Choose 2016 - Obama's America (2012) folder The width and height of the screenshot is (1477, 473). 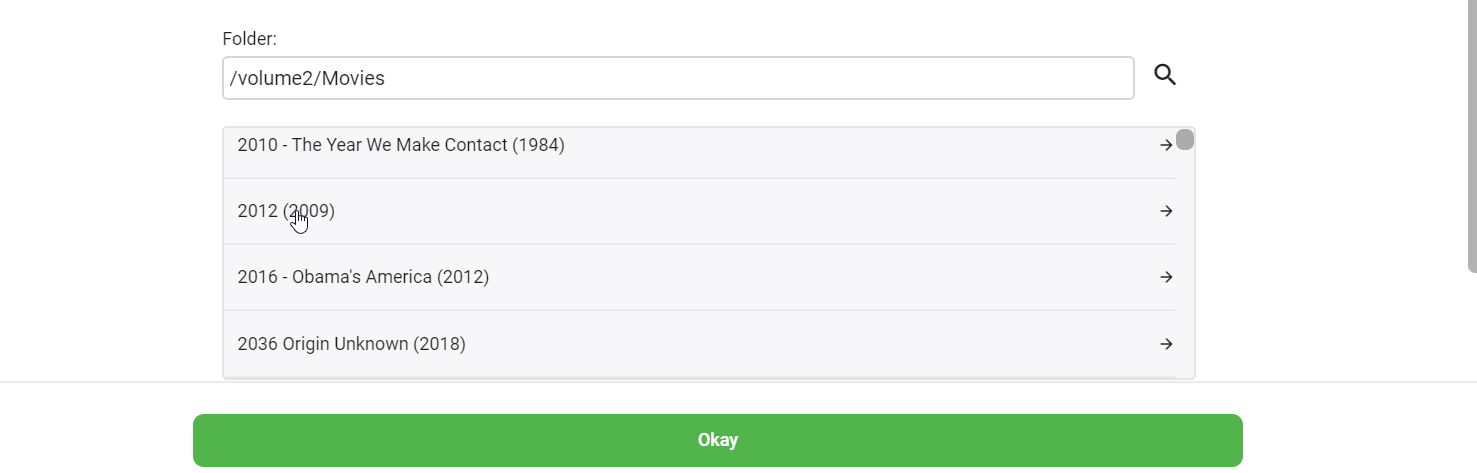[363, 277]
